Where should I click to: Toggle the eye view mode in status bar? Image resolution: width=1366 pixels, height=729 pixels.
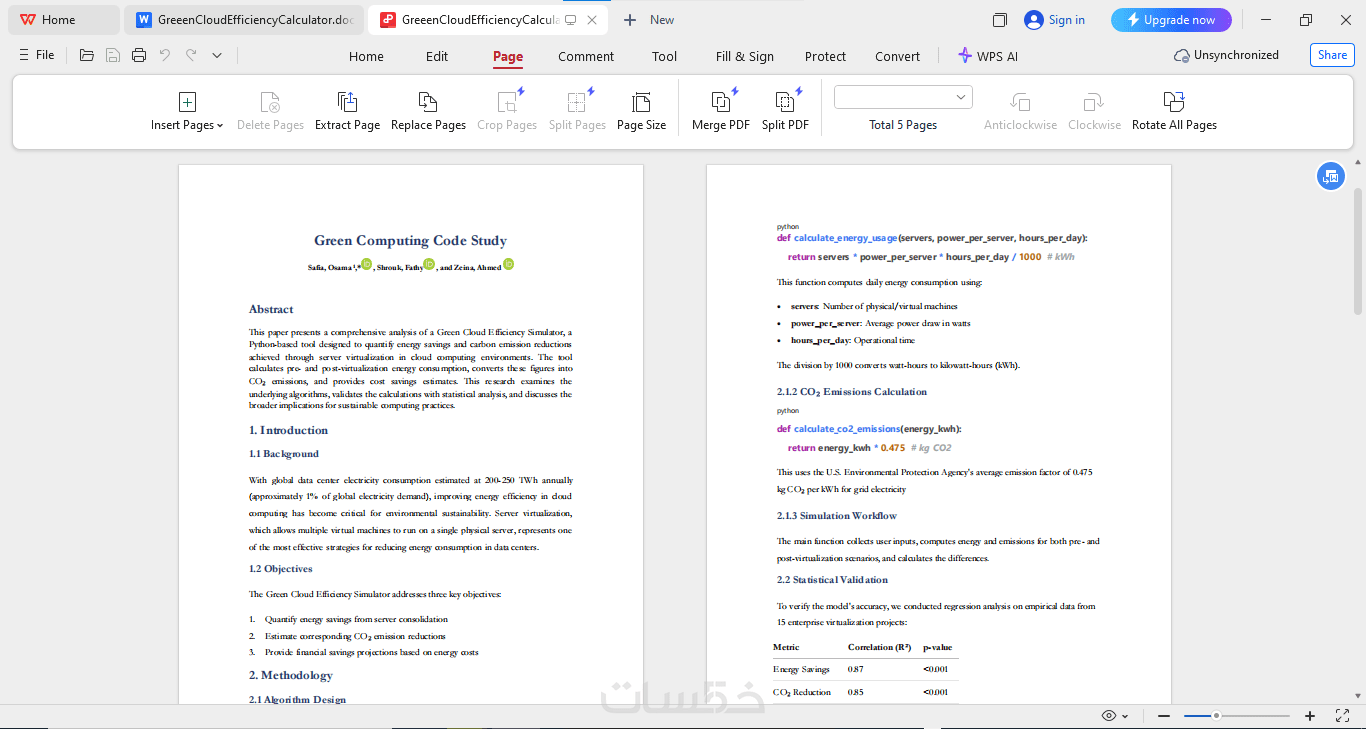(x=1114, y=716)
